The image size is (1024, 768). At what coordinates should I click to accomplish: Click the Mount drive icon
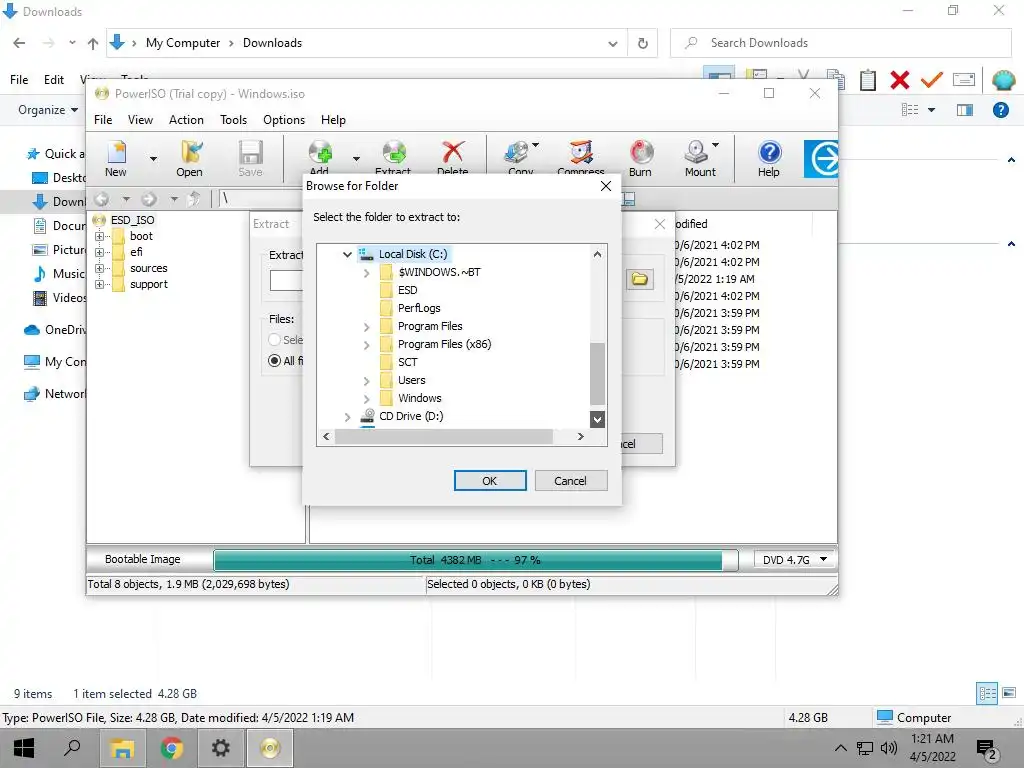tap(696, 153)
